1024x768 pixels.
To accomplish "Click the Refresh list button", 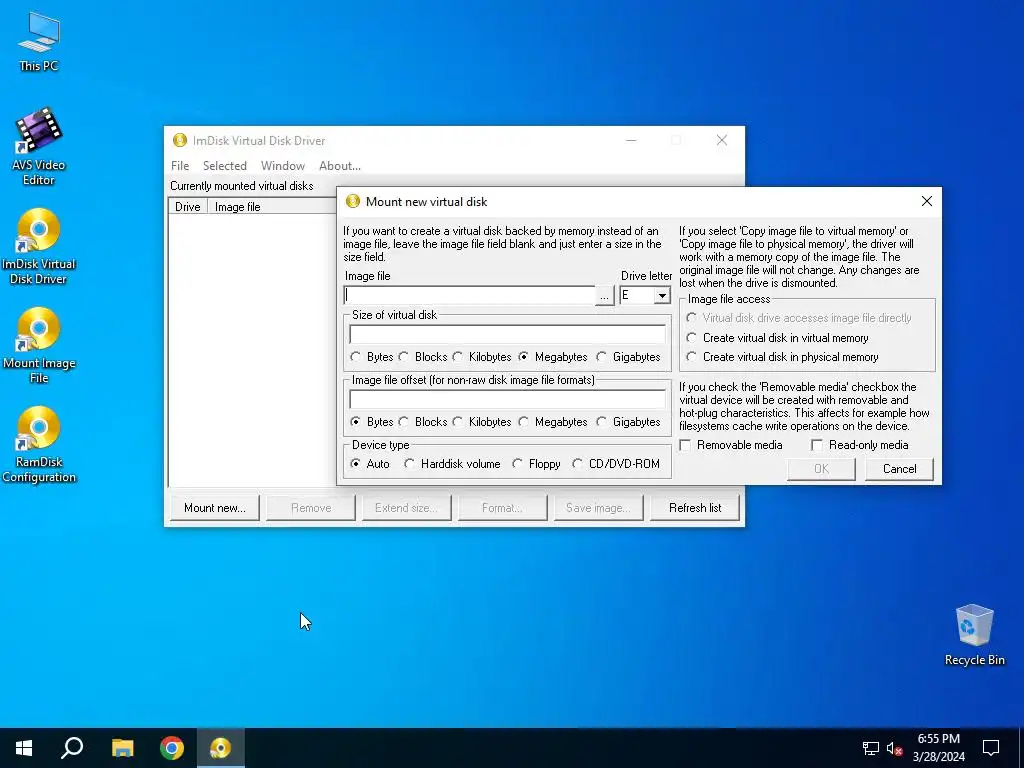I will [695, 507].
